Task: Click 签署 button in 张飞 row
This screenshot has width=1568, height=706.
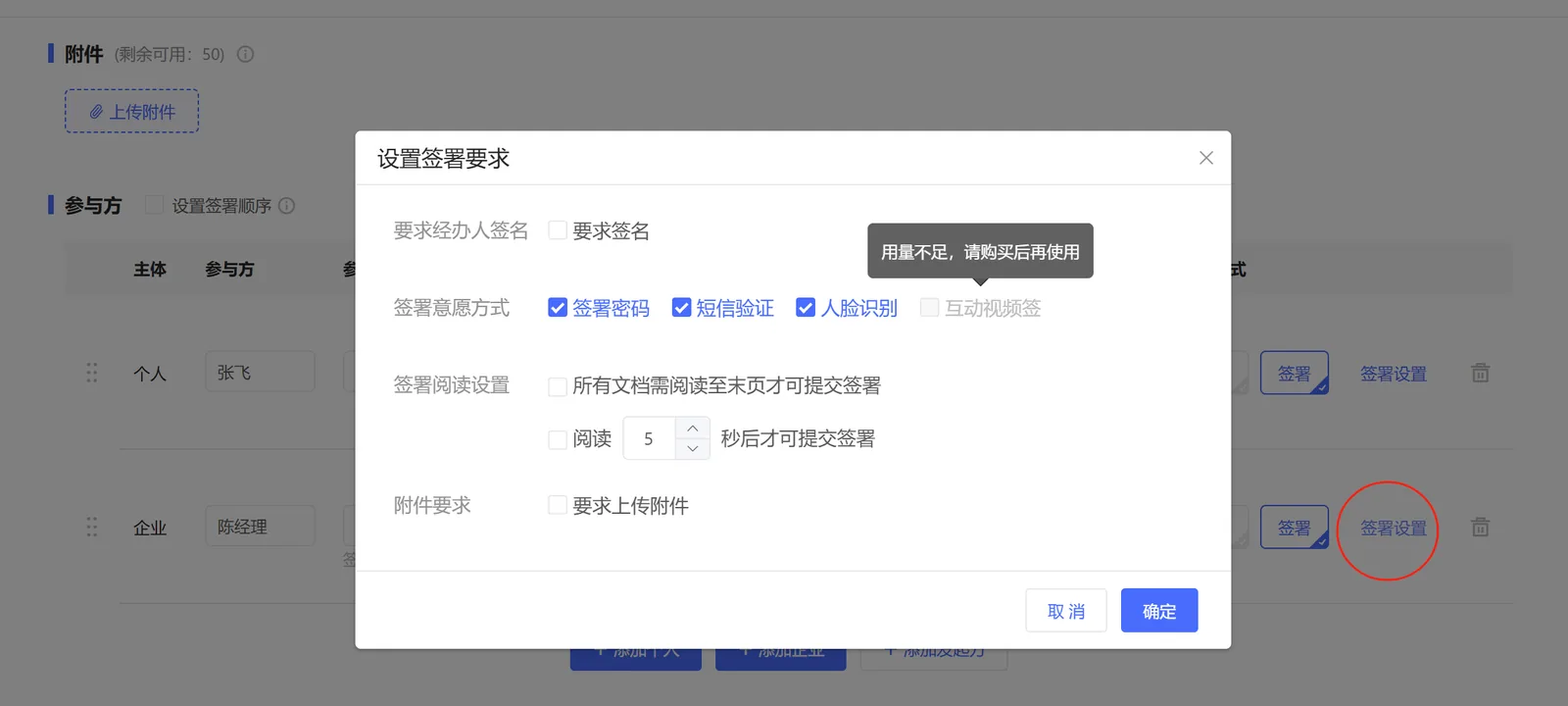Action: click(x=1295, y=373)
